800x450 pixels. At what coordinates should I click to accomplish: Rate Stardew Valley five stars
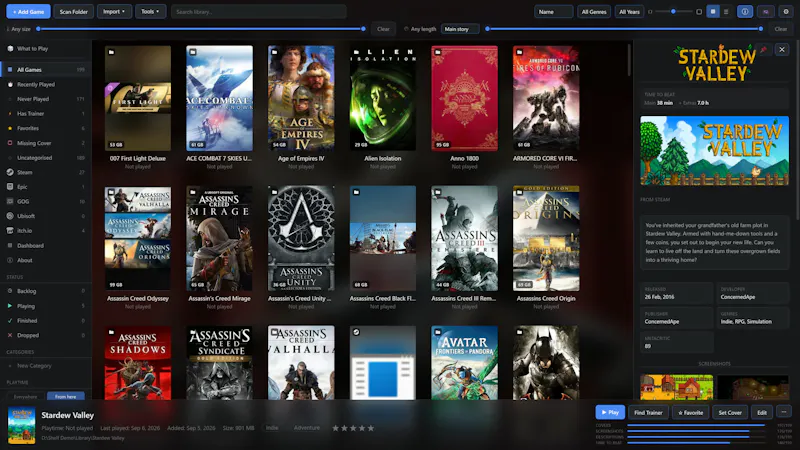[x=371, y=428]
